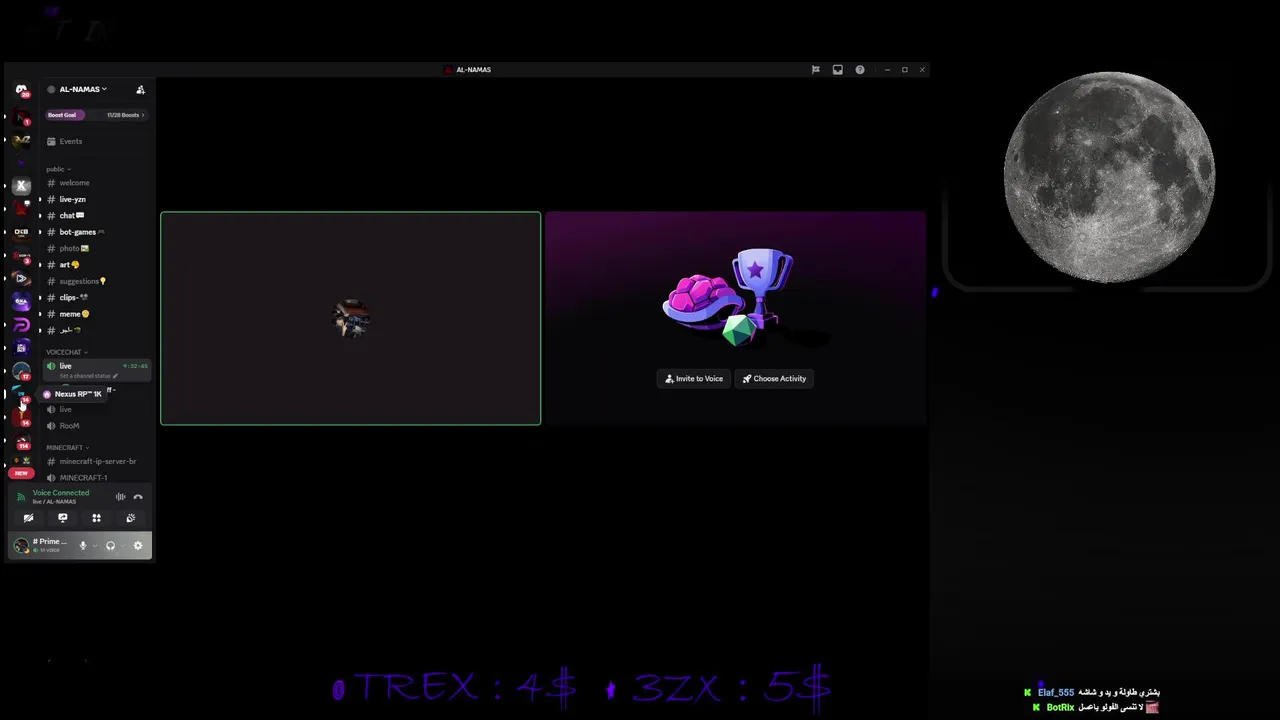Open the bot-games channel
The image size is (1280, 720).
[98, 232]
